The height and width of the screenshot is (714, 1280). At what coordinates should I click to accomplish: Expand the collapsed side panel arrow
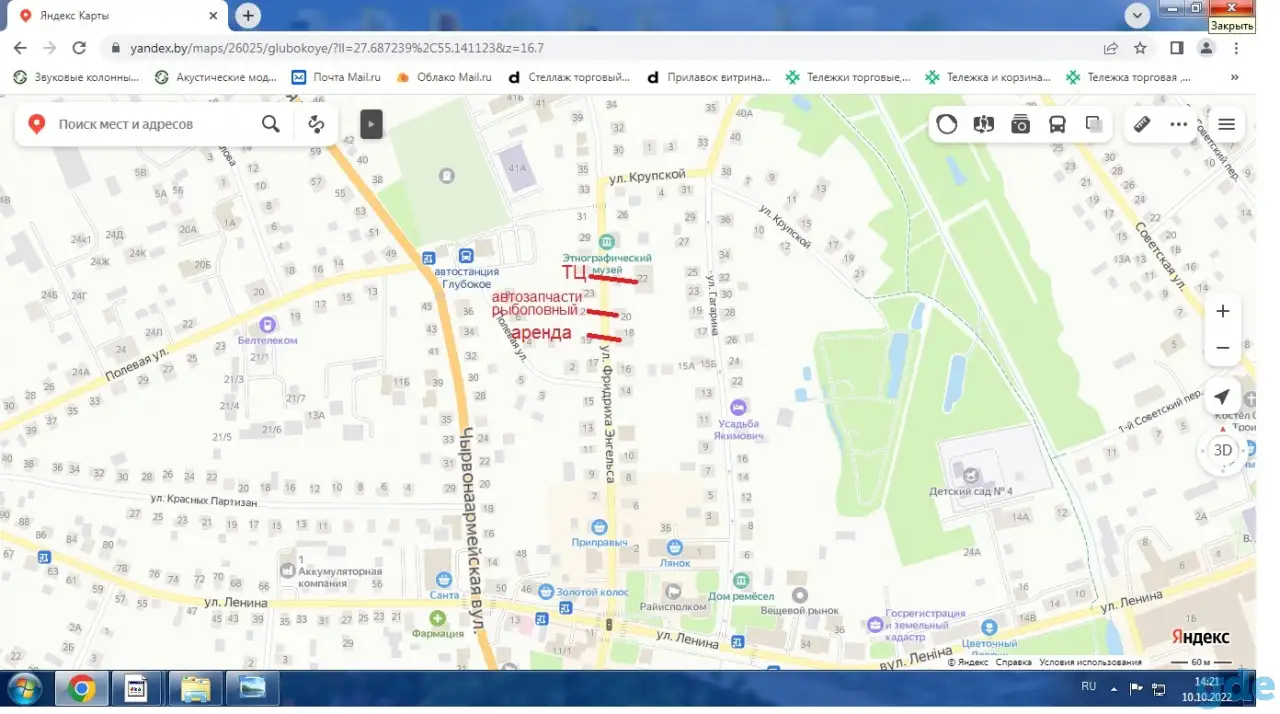[371, 124]
